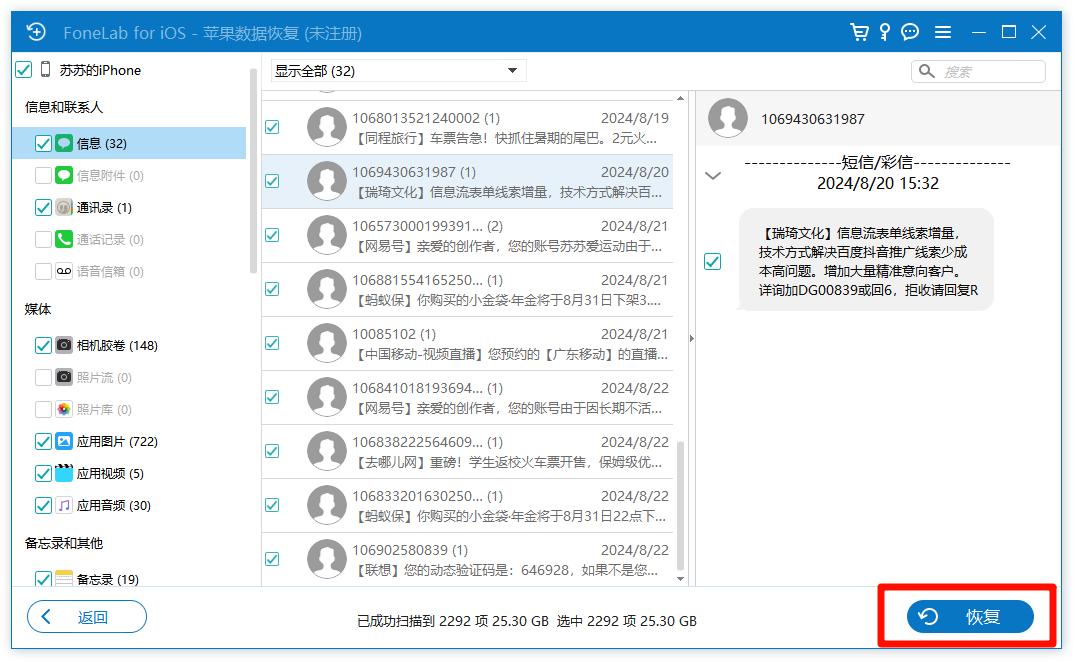Toggle checkbox for 苏苏的iPhone device
The height and width of the screenshot is (662, 1075).
[x=24, y=70]
